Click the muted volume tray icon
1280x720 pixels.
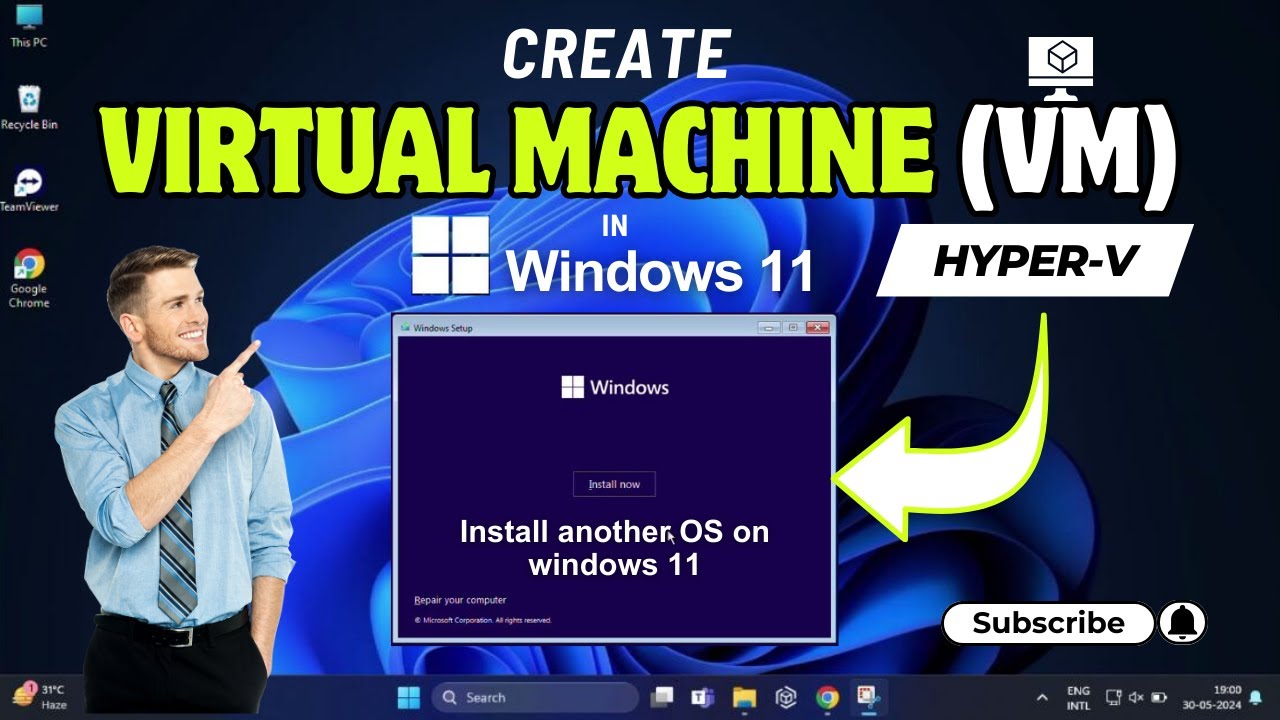(1136, 697)
